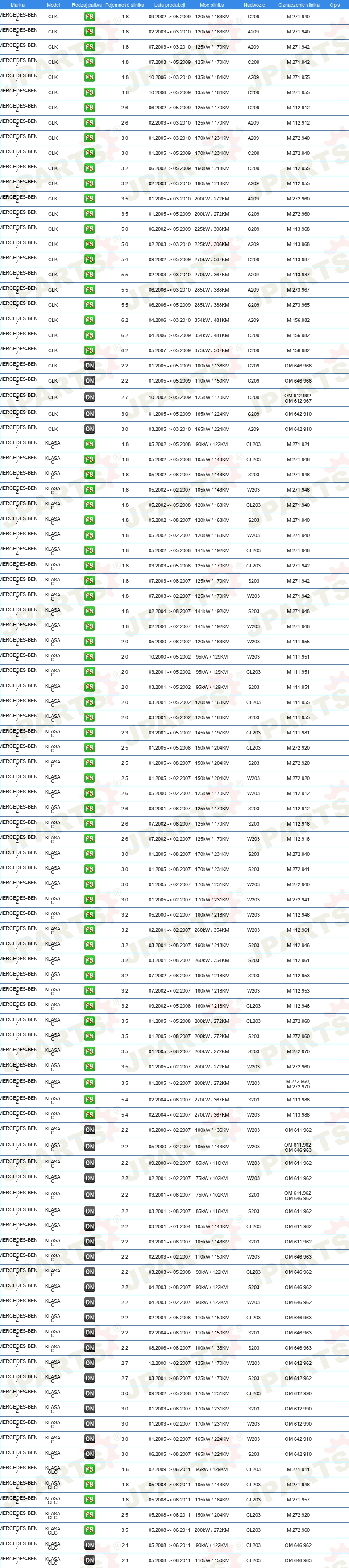This screenshot has width=349, height=1568.
Task: Select production years 10.2000 -> 05.2002
Action: pyautogui.click(x=170, y=657)
